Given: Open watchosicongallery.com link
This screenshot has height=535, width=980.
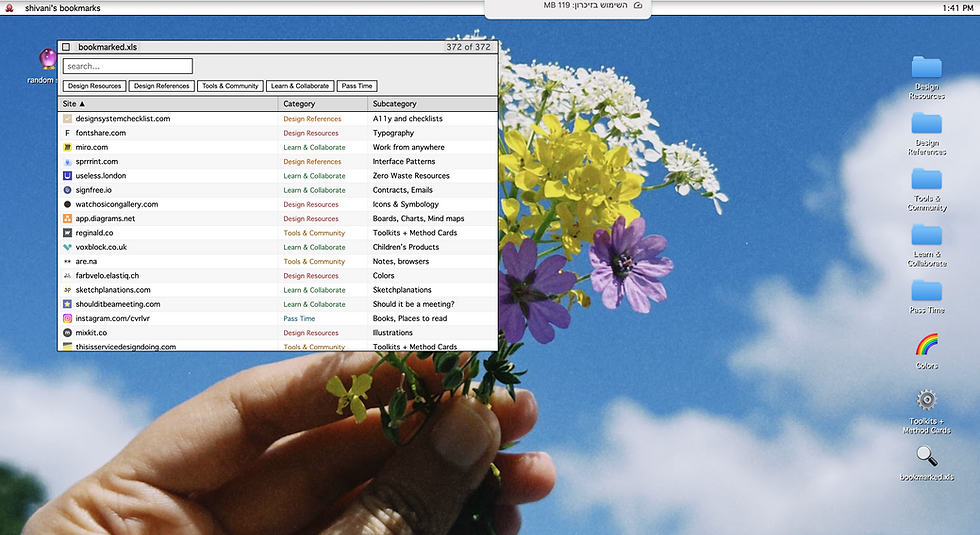Looking at the screenshot, I should [x=117, y=204].
